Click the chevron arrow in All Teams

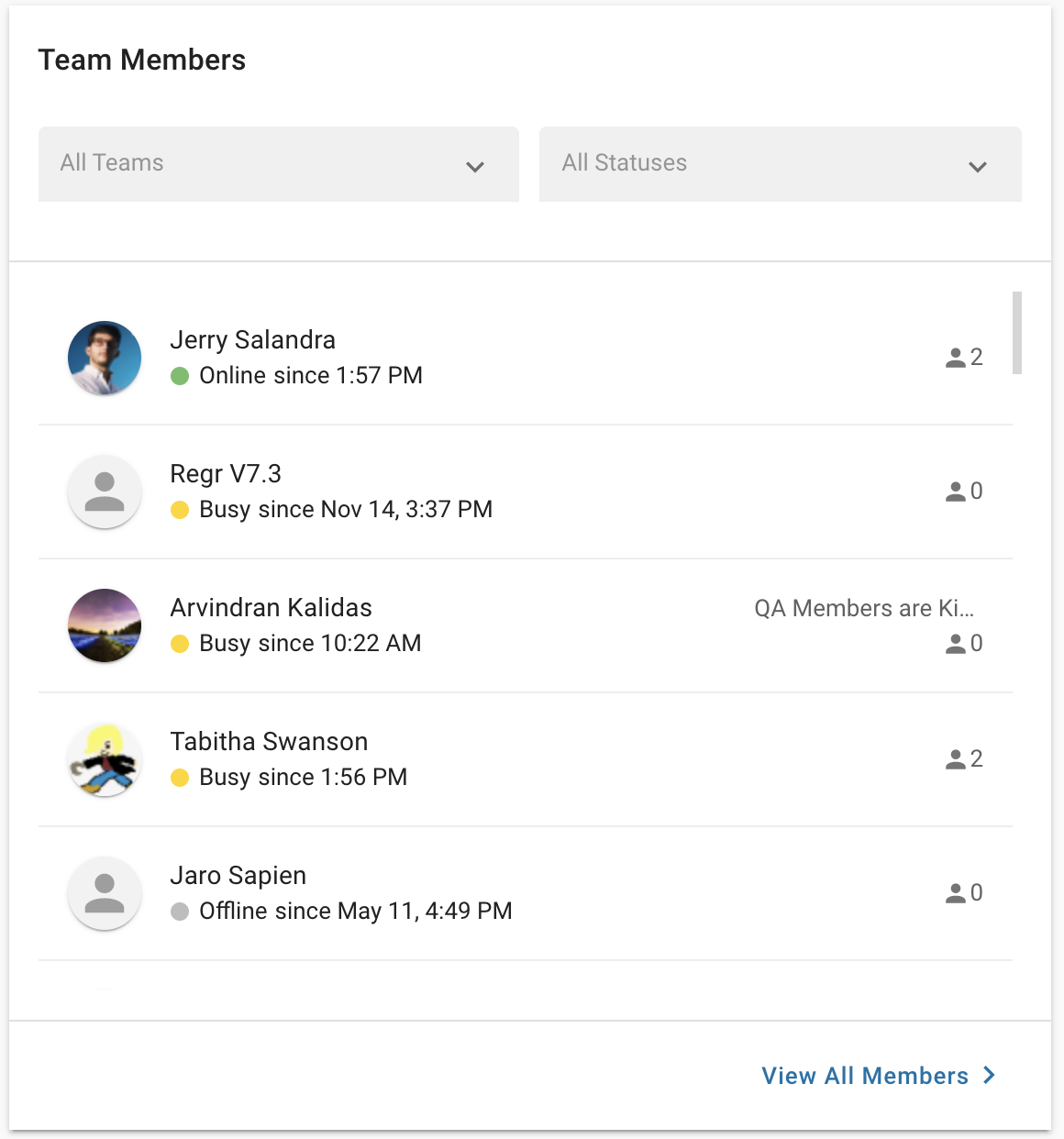(x=475, y=167)
